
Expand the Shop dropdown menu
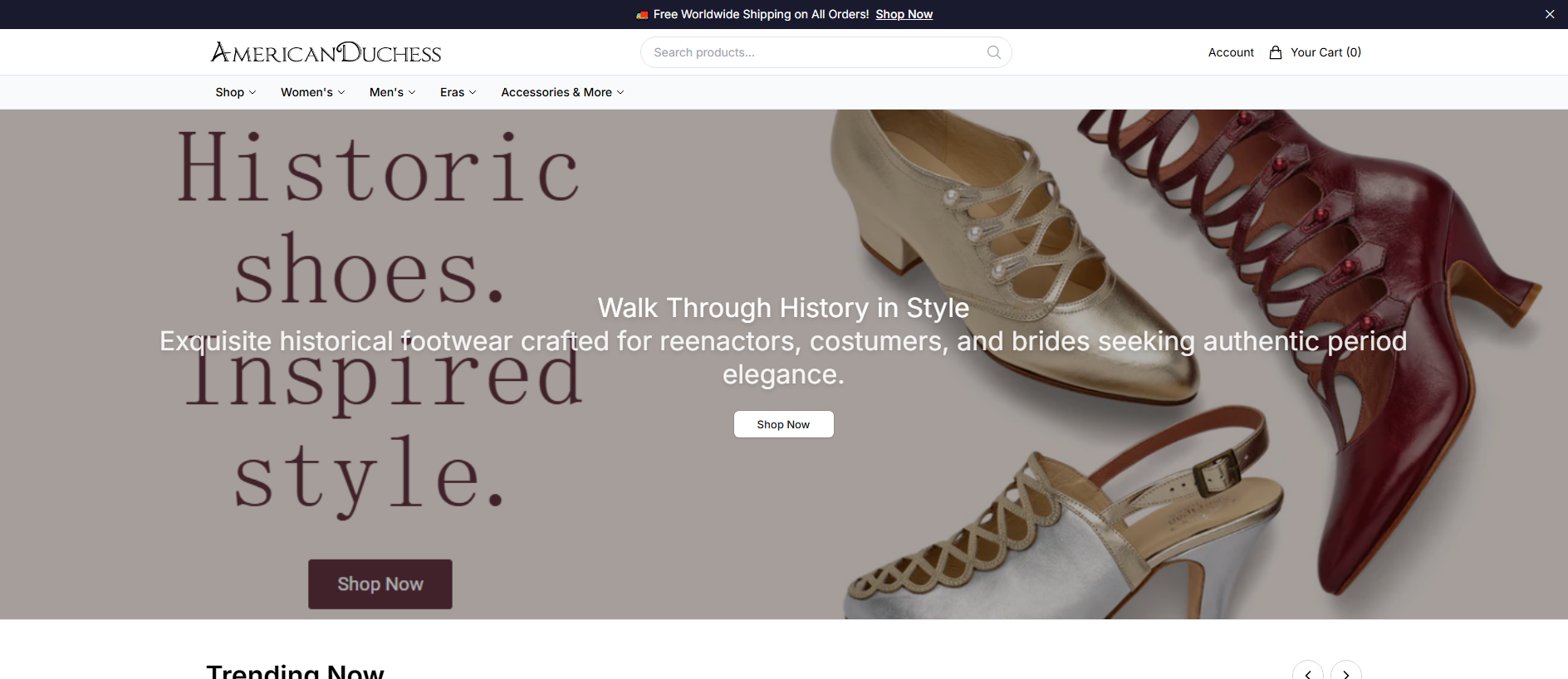[236, 92]
